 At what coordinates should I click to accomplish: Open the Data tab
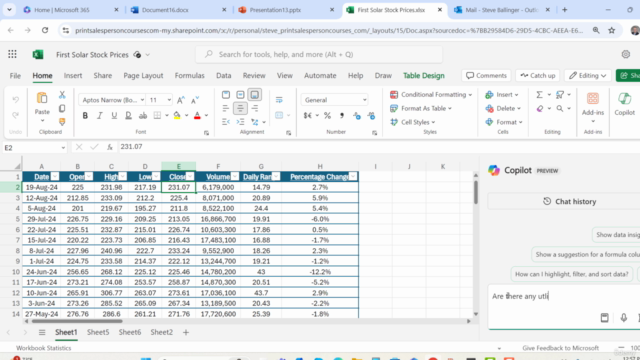(224, 76)
